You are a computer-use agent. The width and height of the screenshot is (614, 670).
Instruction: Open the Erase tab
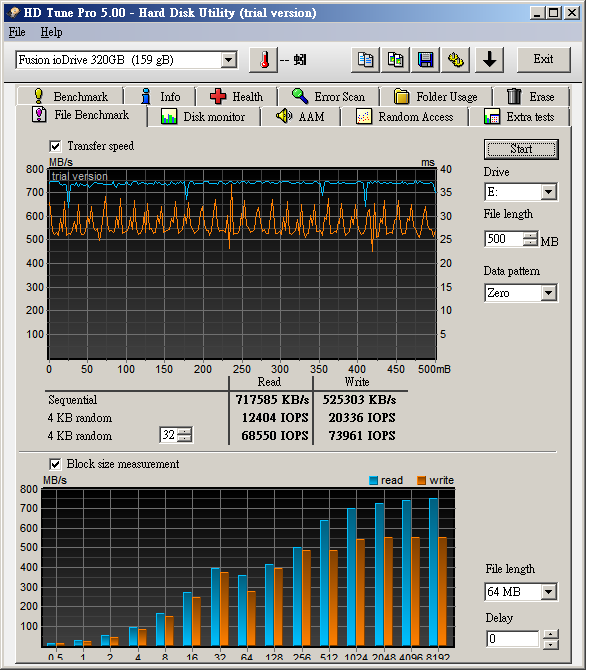coord(531,97)
